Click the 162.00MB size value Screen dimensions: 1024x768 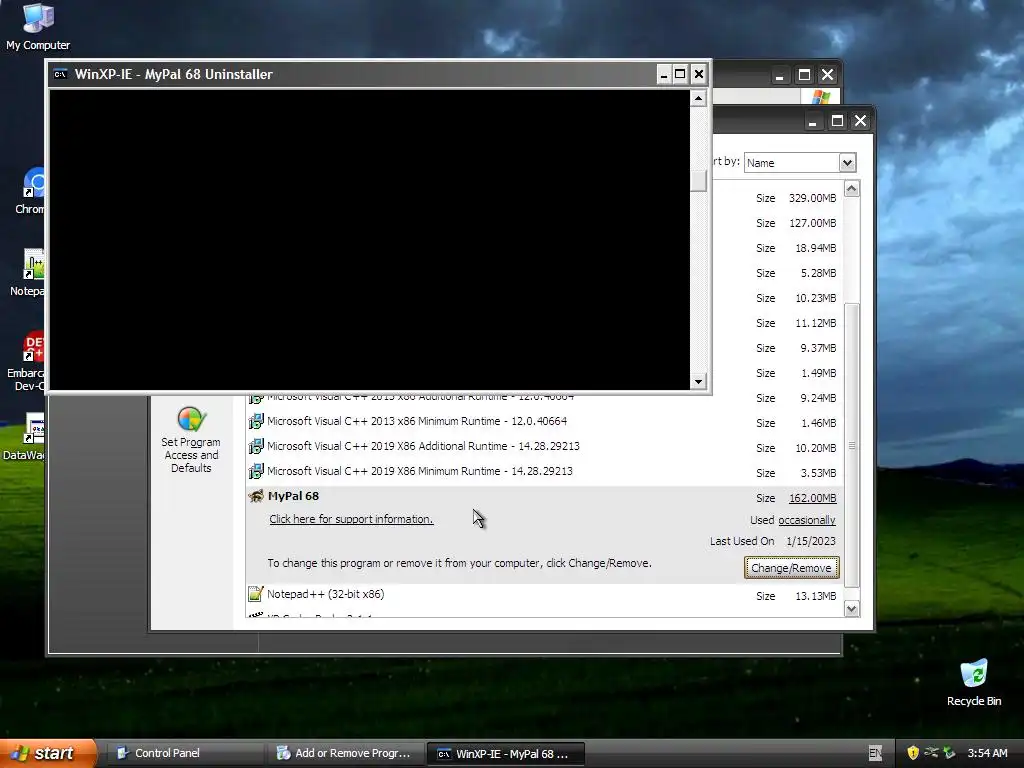812,498
